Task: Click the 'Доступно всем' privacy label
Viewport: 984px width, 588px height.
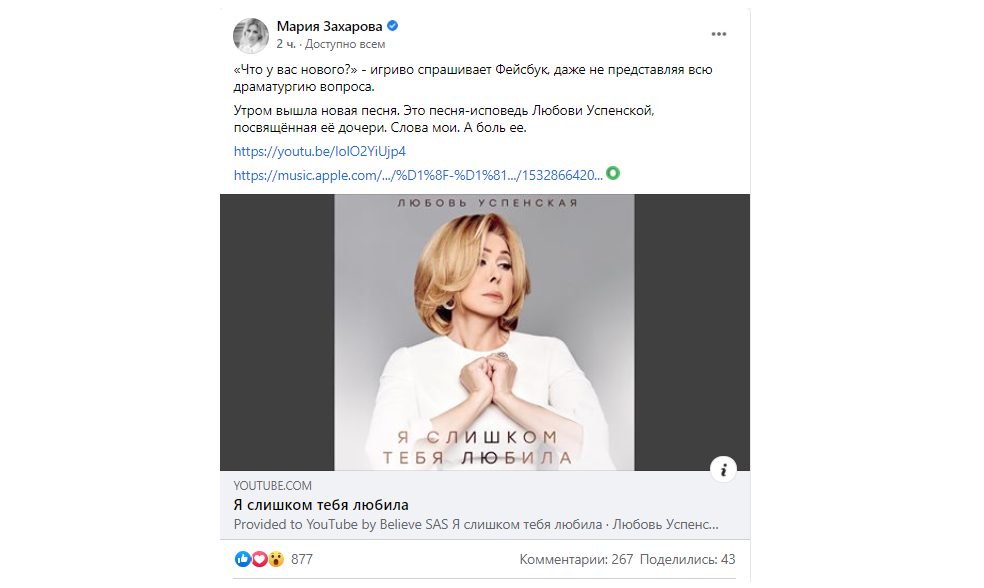Action: coord(345,44)
